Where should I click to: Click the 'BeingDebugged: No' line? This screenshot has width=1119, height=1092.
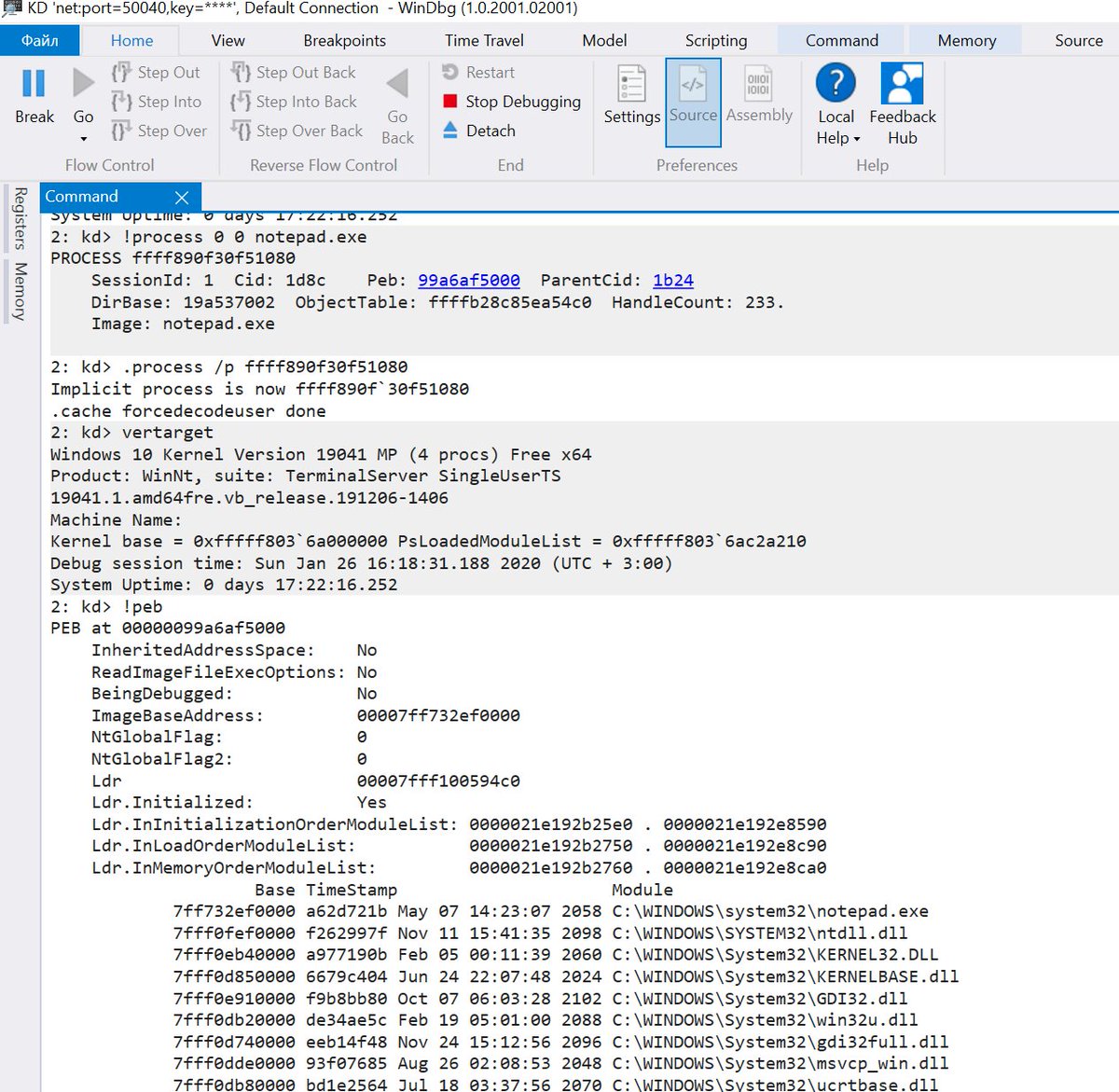234,693
